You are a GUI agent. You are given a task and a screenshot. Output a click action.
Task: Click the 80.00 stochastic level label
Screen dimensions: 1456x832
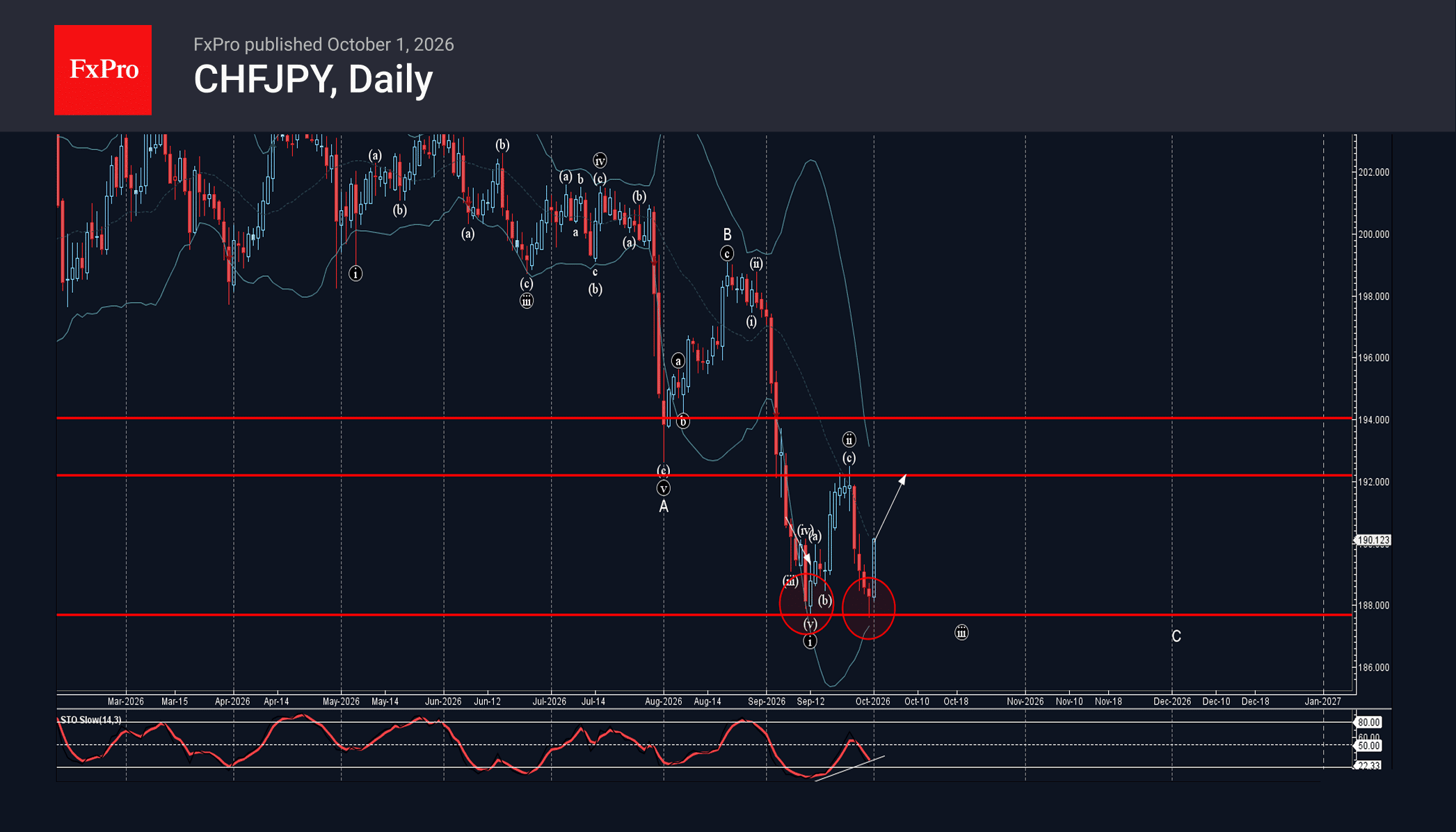(1368, 722)
